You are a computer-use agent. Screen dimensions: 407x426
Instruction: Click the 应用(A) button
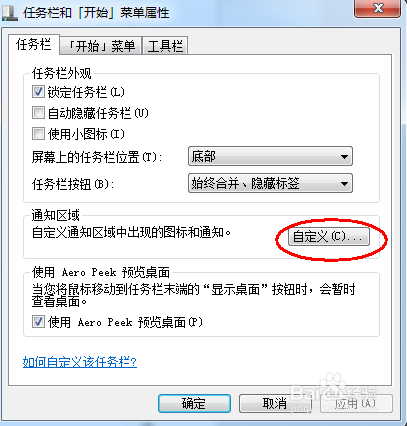pyautogui.click(x=356, y=404)
